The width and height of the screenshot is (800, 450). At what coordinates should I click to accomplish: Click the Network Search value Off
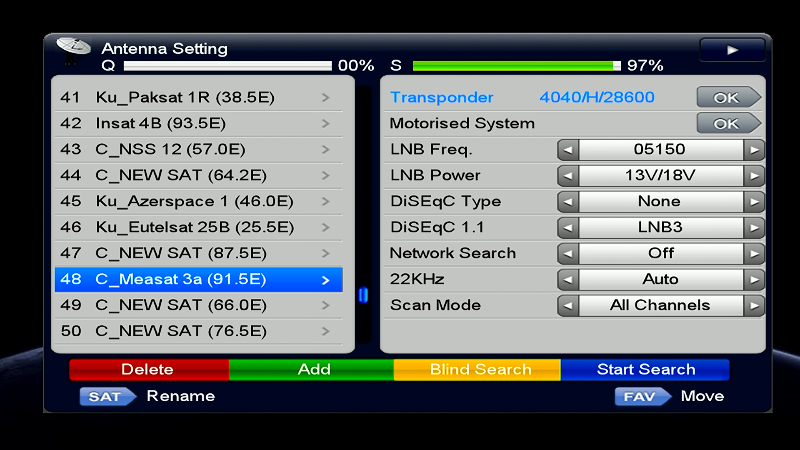661,254
